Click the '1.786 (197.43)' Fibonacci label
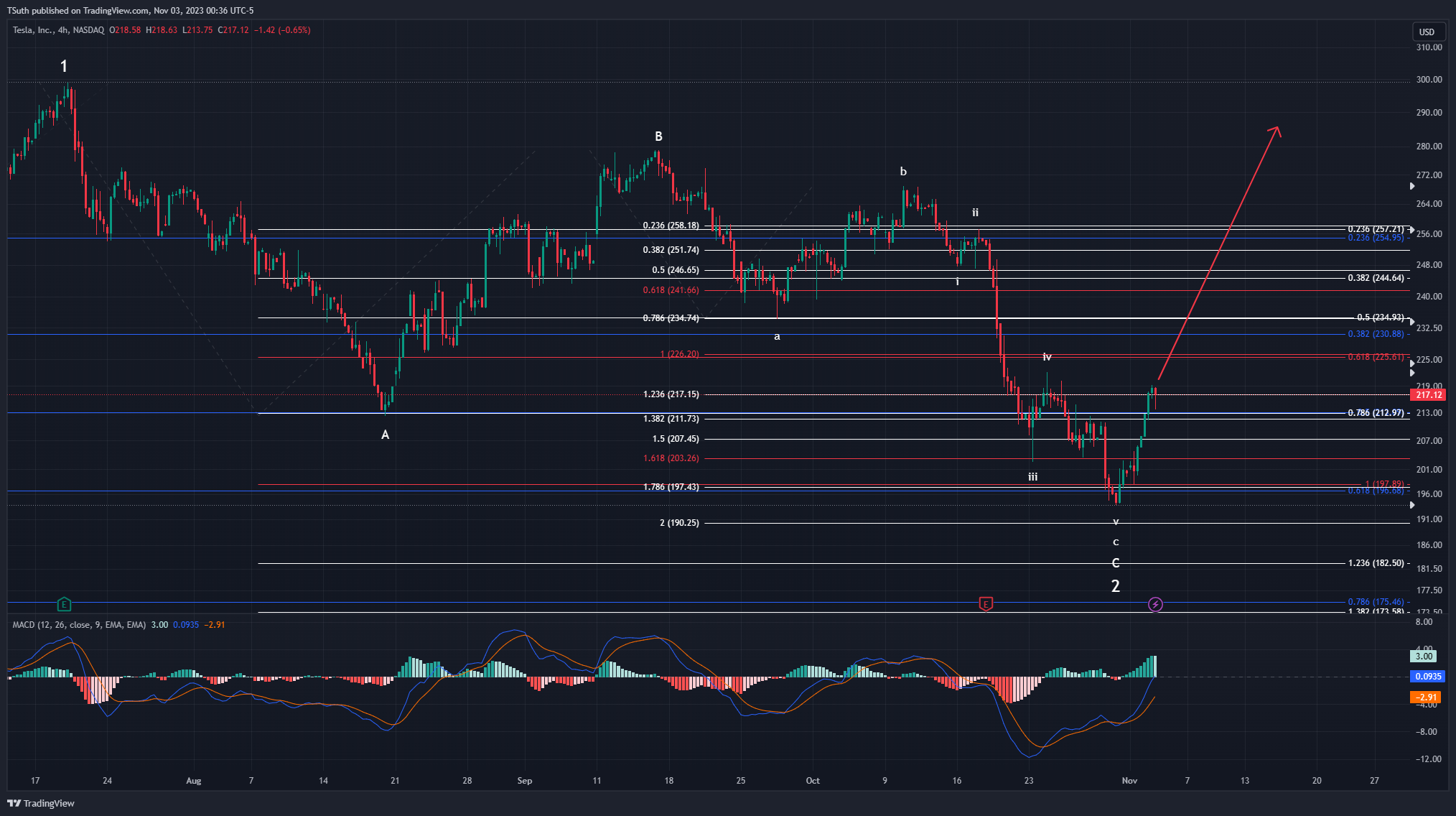1456x816 pixels. pos(671,487)
